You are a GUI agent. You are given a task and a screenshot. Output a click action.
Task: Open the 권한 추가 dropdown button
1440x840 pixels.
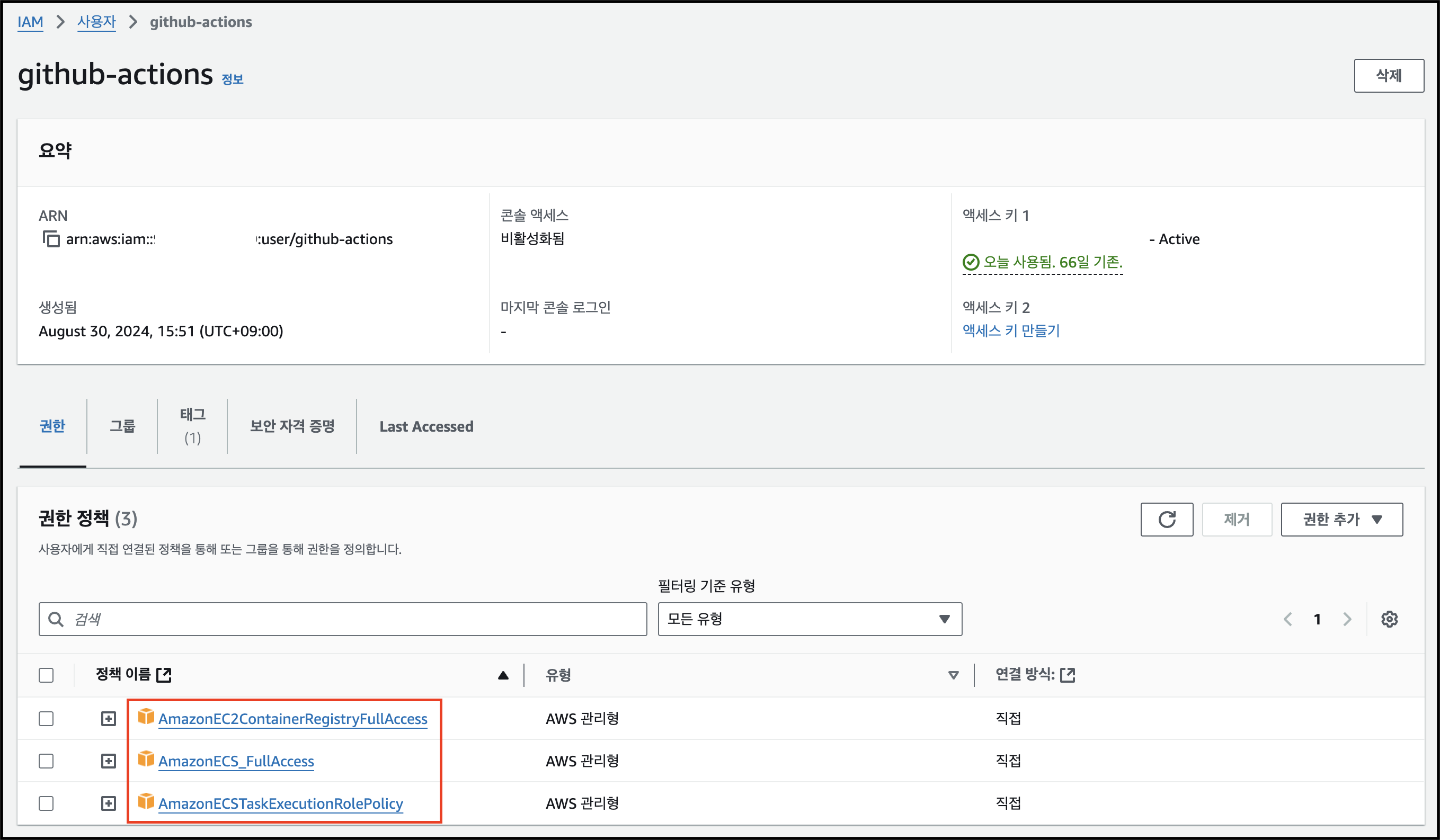[1341, 520]
